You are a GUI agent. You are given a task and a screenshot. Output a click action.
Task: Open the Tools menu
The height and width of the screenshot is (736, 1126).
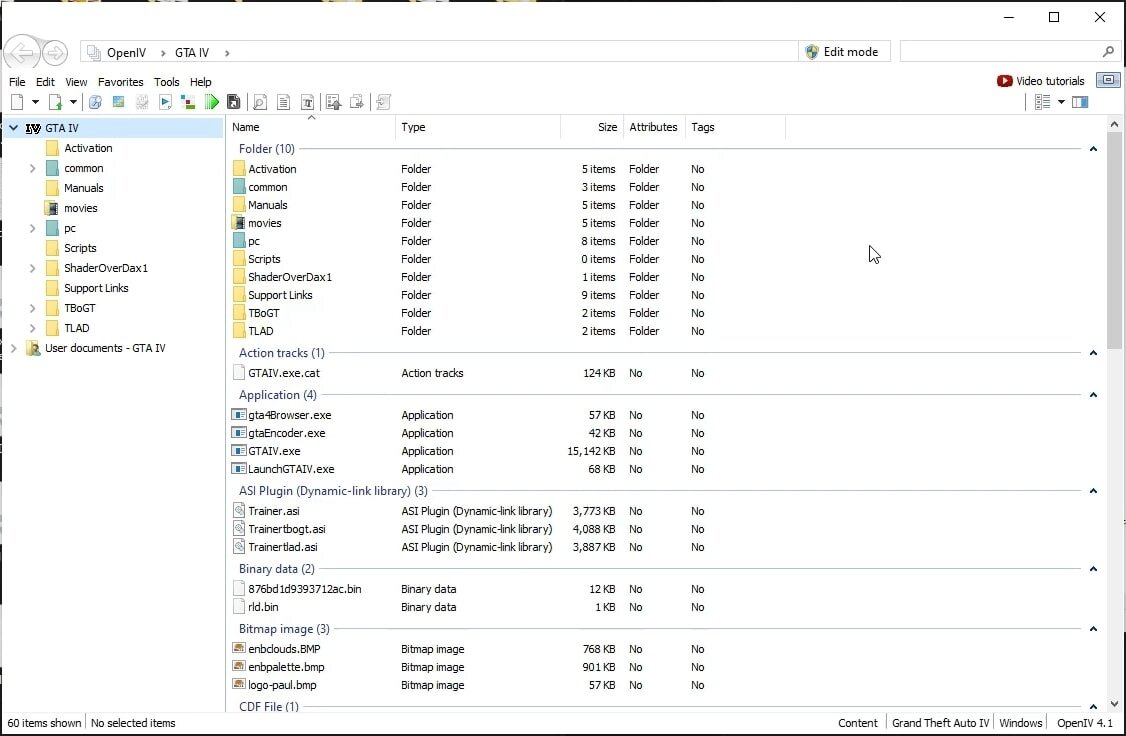point(167,82)
